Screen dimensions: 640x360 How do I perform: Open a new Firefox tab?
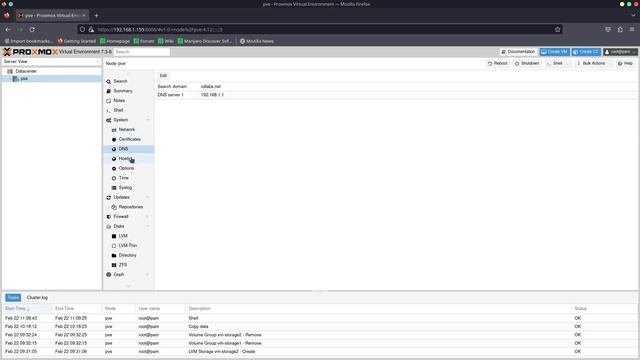96,16
